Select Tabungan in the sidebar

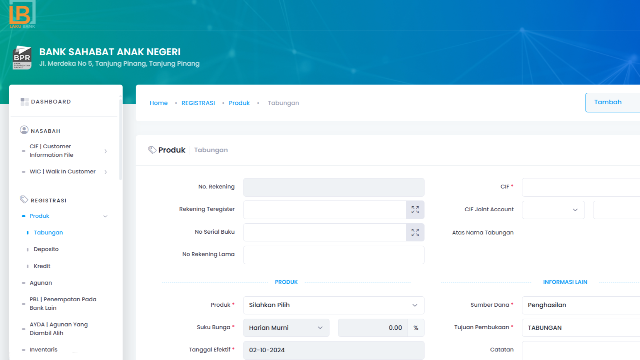tap(48, 233)
